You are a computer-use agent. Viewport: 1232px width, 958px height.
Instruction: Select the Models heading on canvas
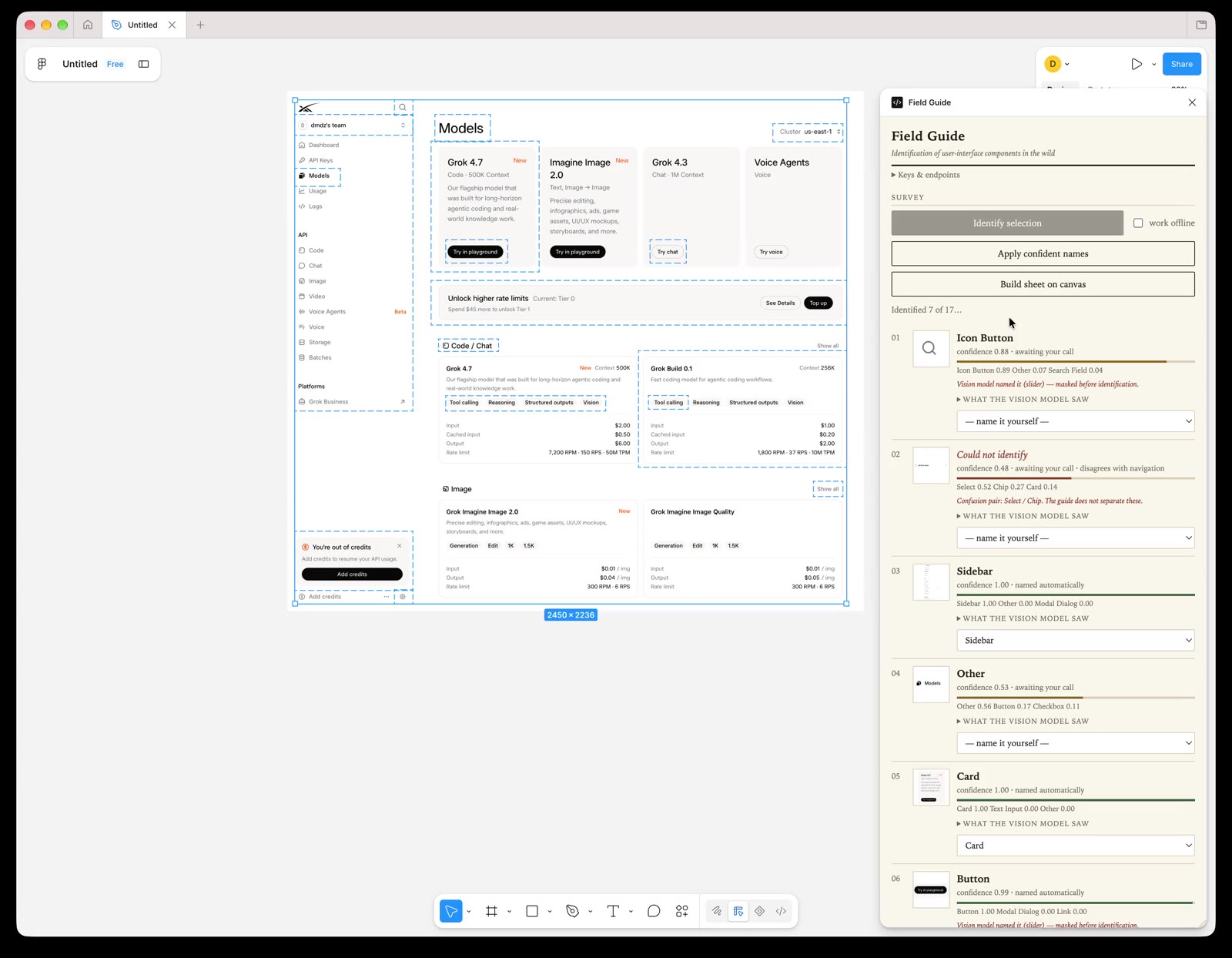[x=461, y=128]
